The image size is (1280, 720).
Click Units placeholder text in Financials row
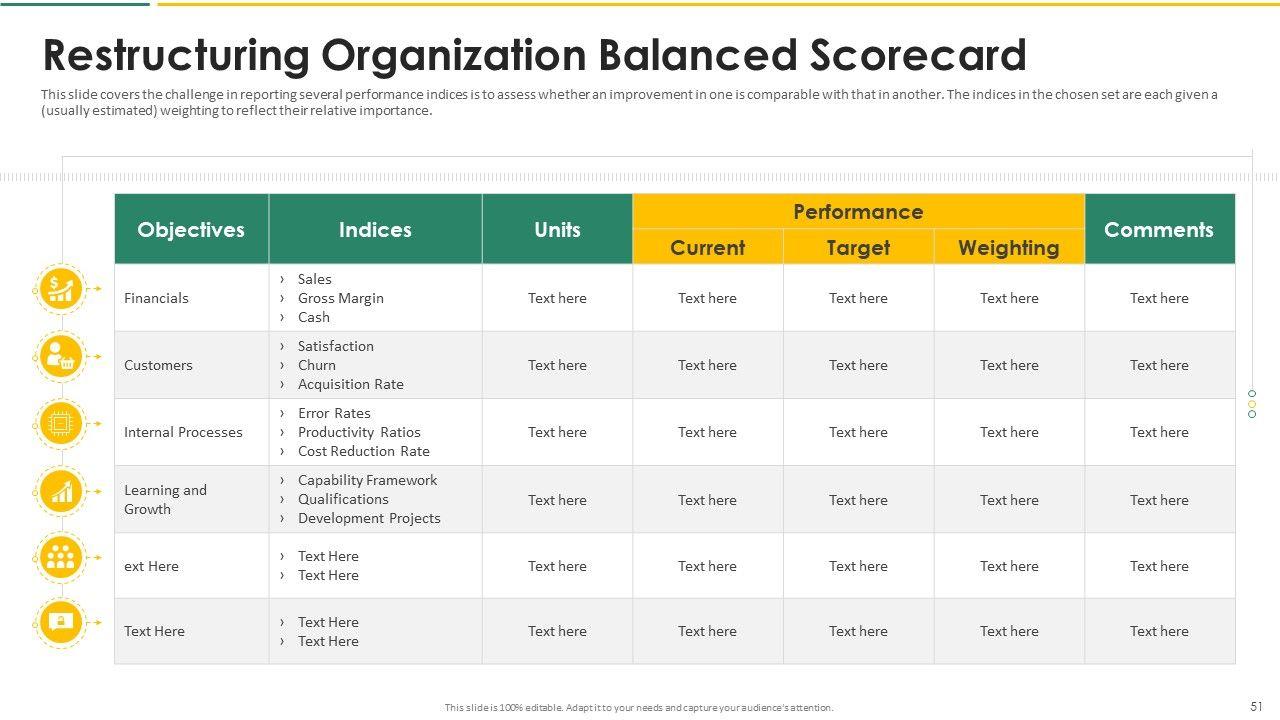click(x=557, y=298)
